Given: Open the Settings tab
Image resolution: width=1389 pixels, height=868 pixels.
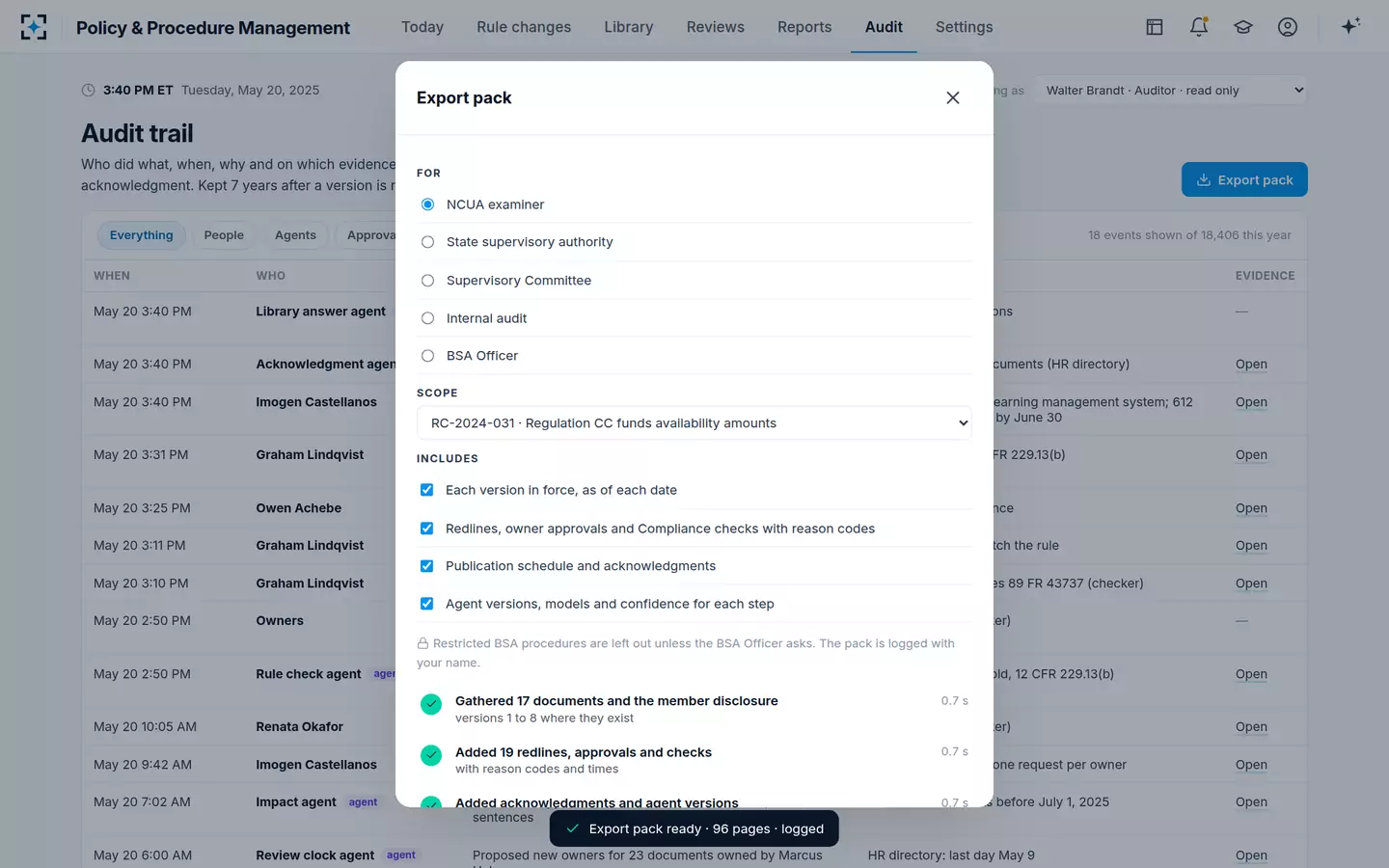Looking at the screenshot, I should point(964,27).
